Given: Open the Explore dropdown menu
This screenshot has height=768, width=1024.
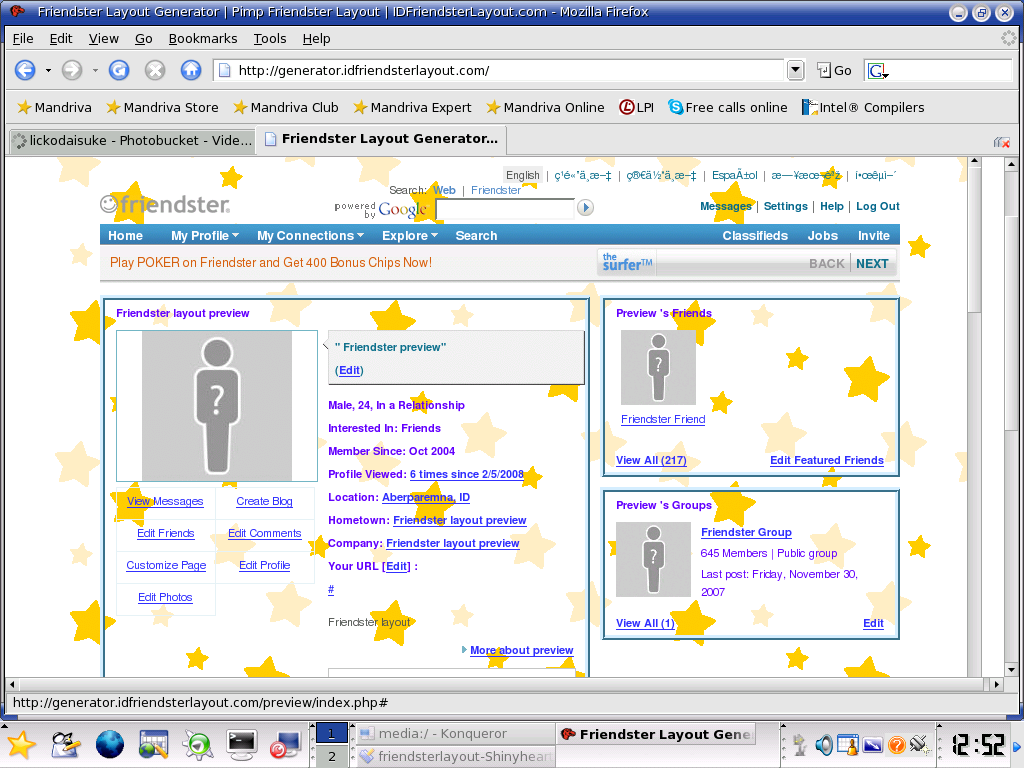Looking at the screenshot, I should tap(409, 235).
